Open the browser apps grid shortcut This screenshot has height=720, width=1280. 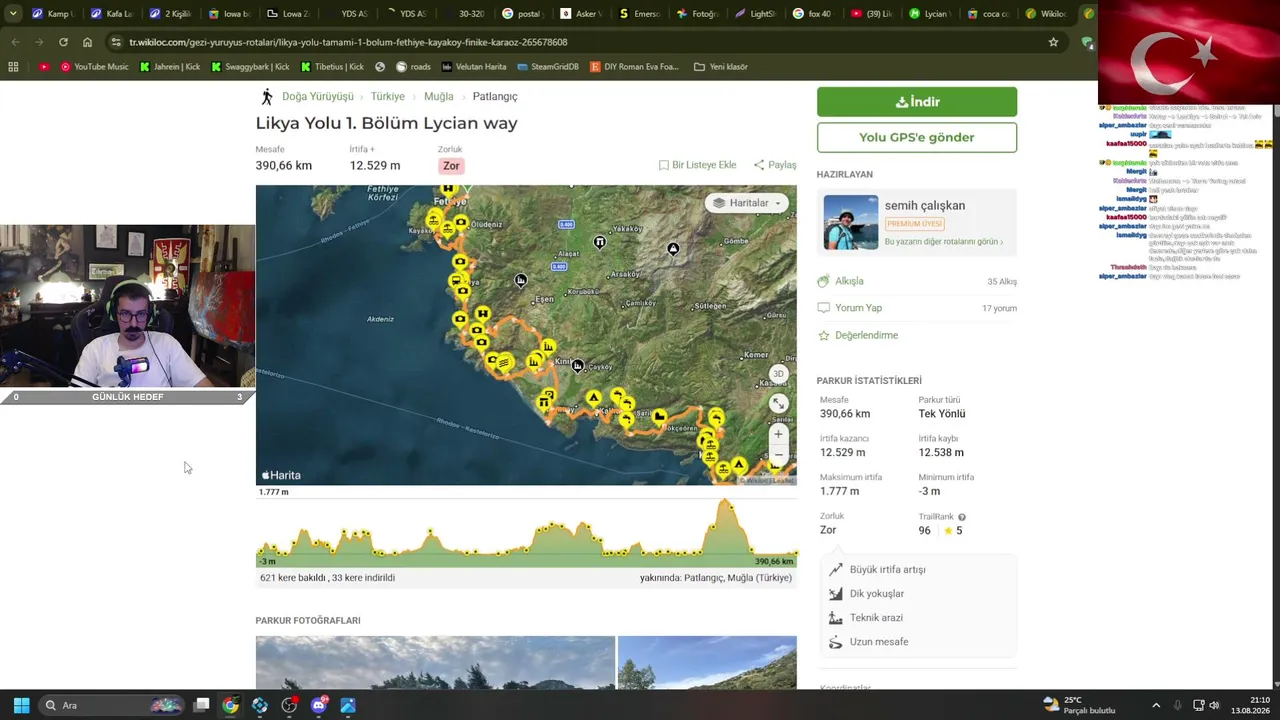(x=13, y=67)
